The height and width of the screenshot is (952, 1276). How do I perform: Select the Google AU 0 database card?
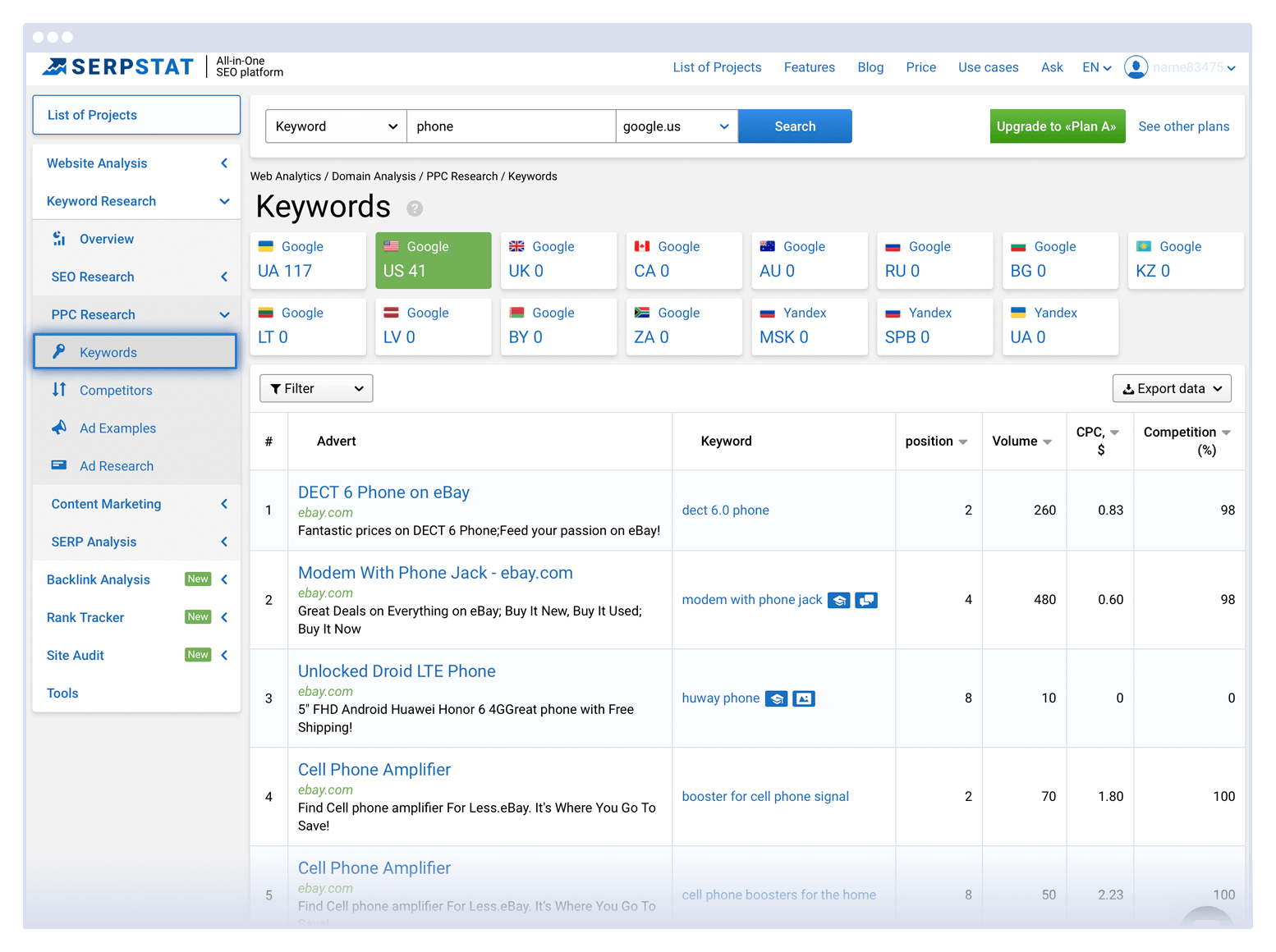pyautogui.click(x=810, y=260)
